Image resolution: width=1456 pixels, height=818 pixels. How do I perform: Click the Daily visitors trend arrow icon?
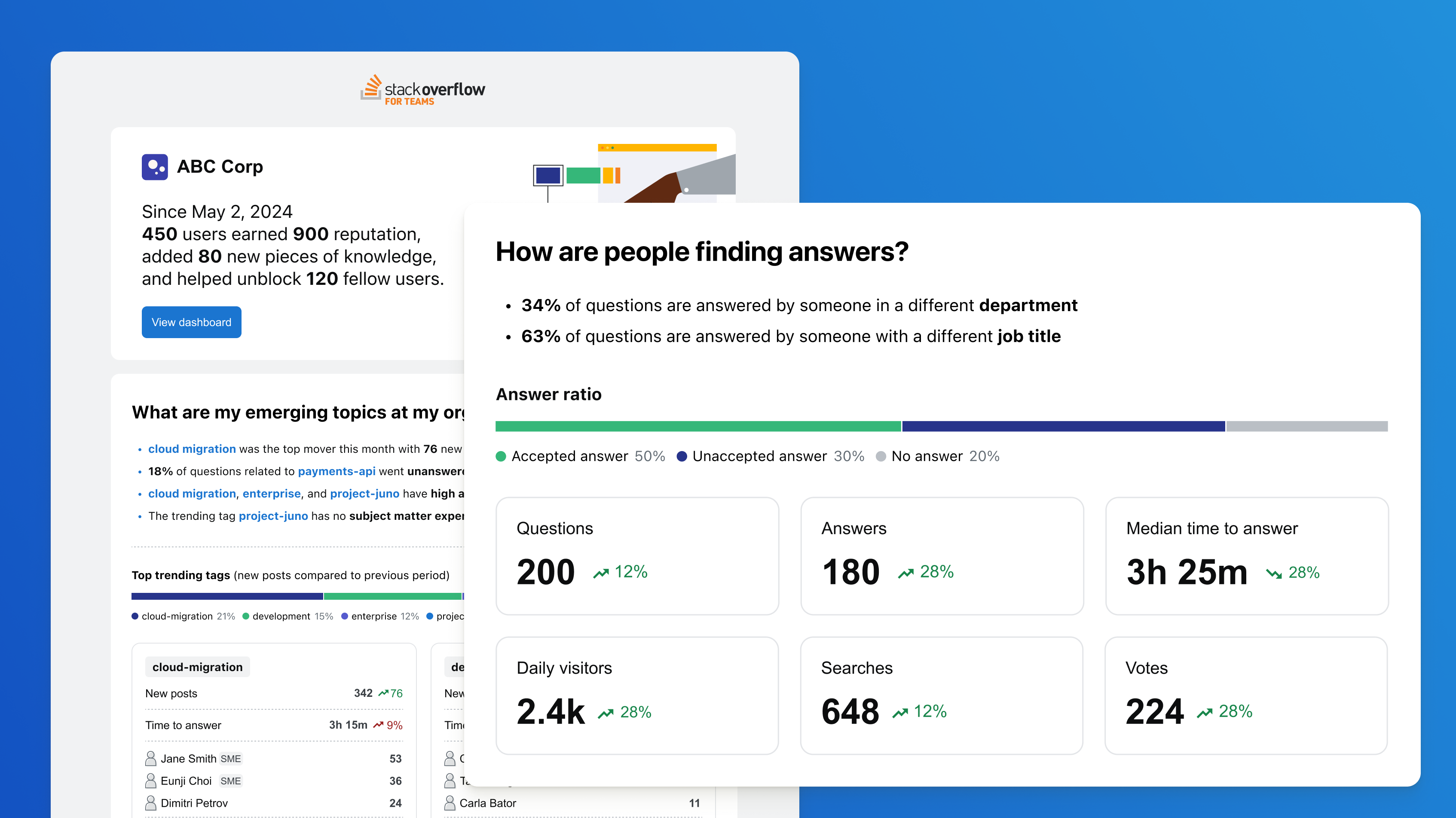click(606, 714)
